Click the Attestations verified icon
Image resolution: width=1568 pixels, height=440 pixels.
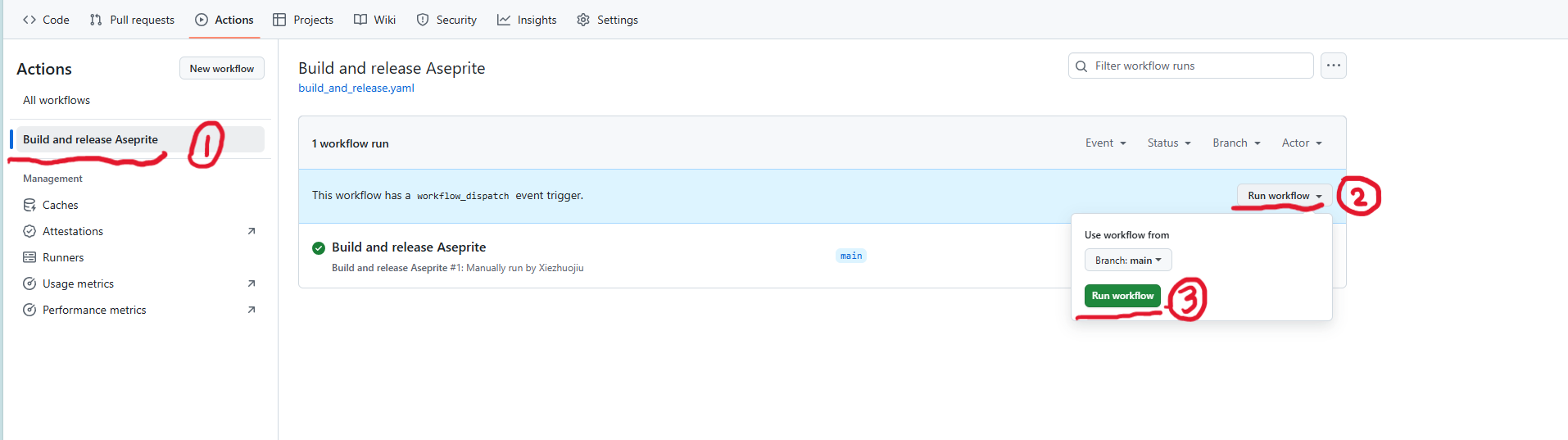click(29, 231)
